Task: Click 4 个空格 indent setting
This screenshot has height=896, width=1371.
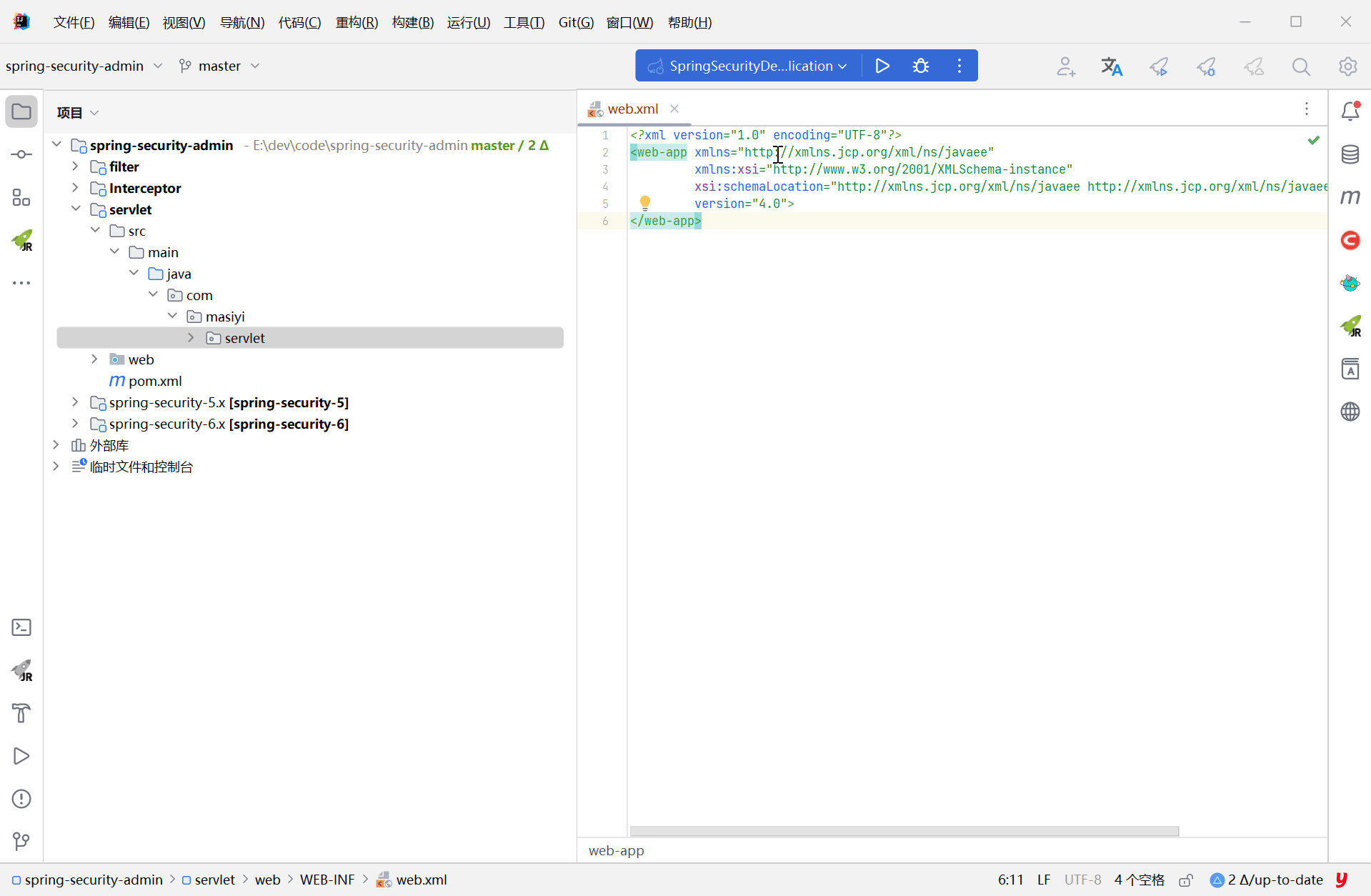Action: [1139, 880]
